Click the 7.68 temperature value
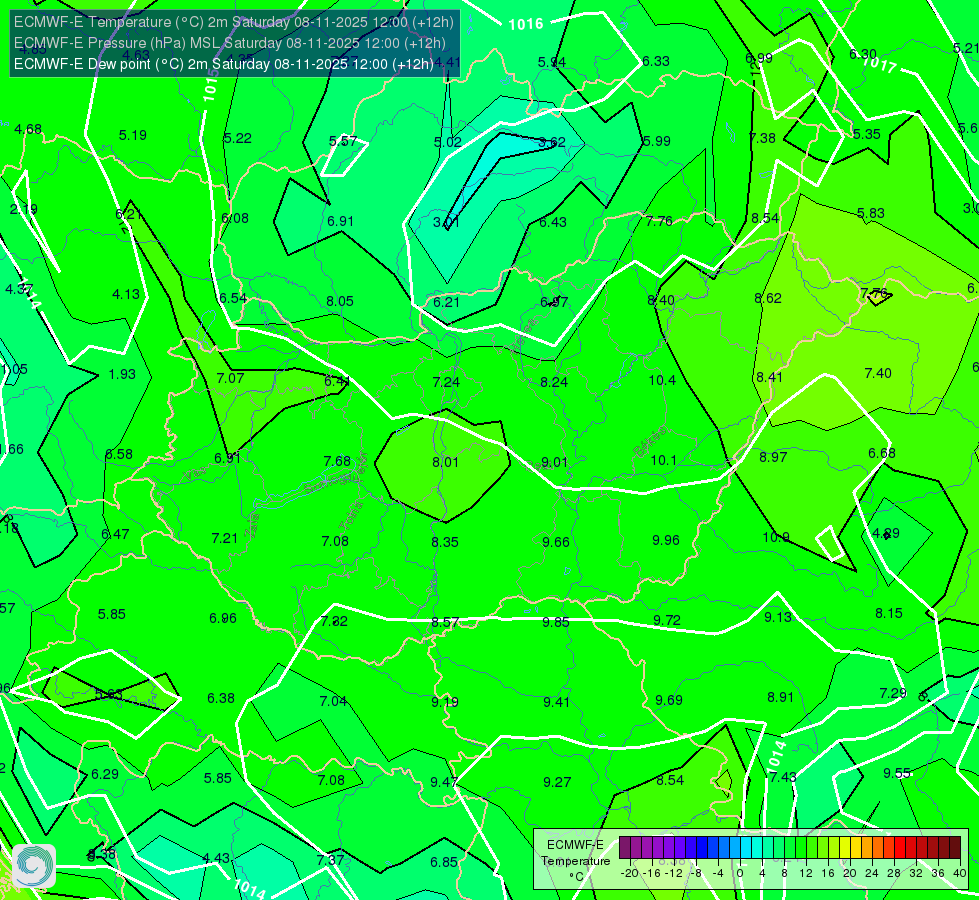This screenshot has height=900, width=979. (337, 461)
